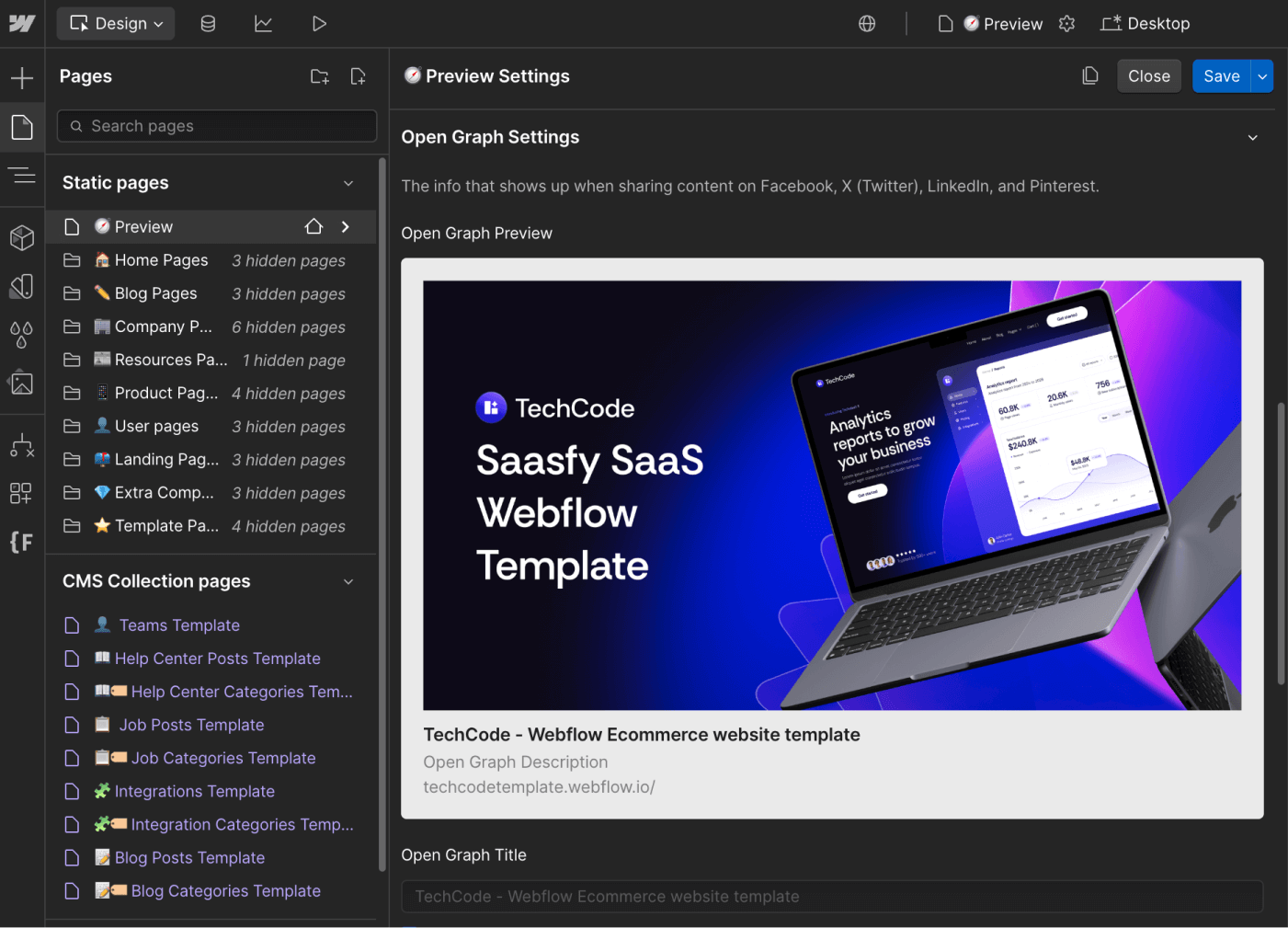
Task: Close the Preview Settings panel
Action: pyautogui.click(x=1148, y=76)
